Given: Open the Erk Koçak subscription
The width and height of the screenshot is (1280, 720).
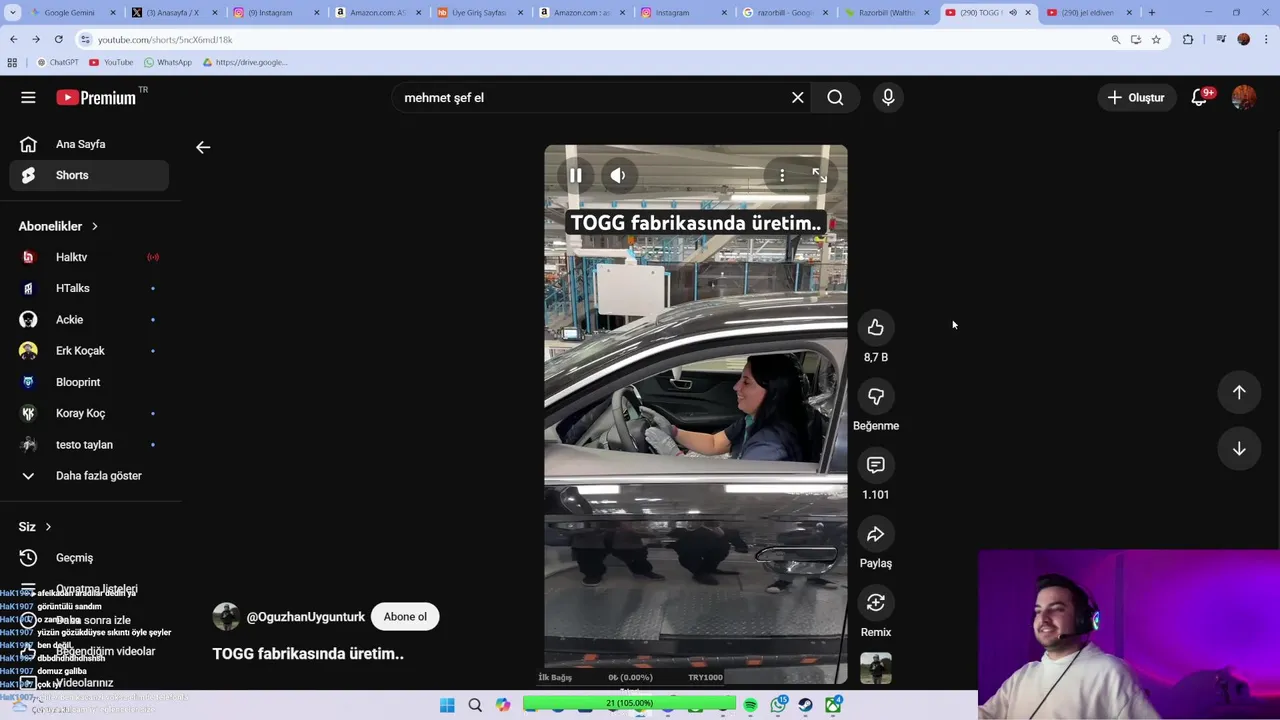Looking at the screenshot, I should [x=89, y=351].
